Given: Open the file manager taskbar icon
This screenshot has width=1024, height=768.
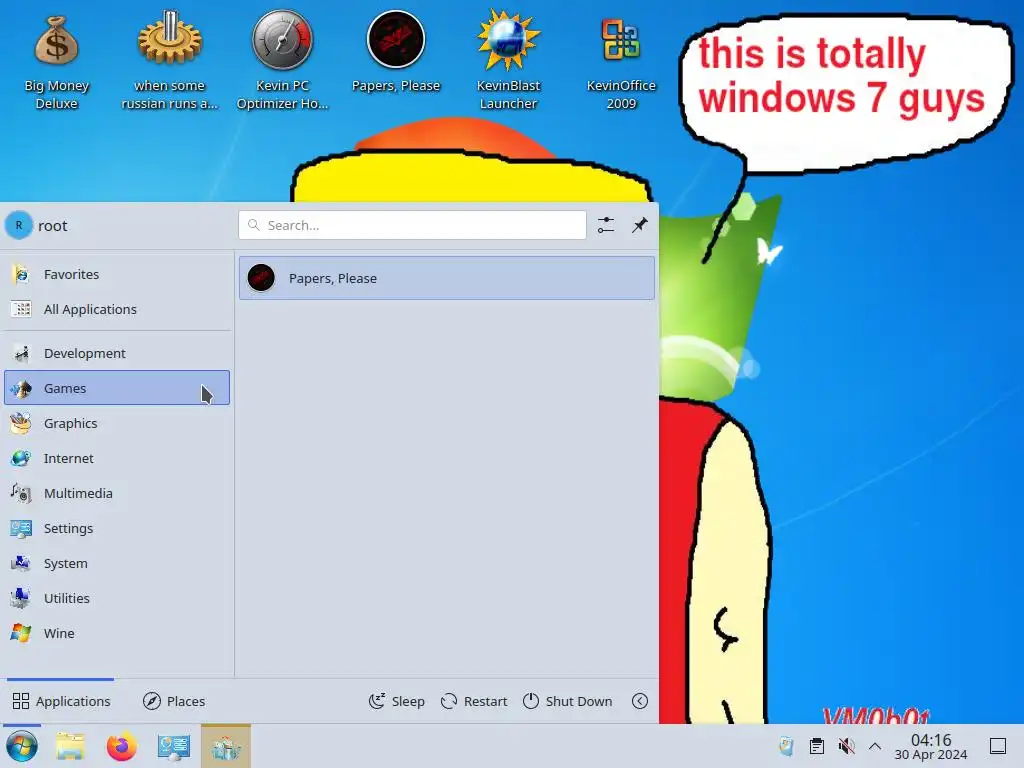Looking at the screenshot, I should click(x=70, y=746).
